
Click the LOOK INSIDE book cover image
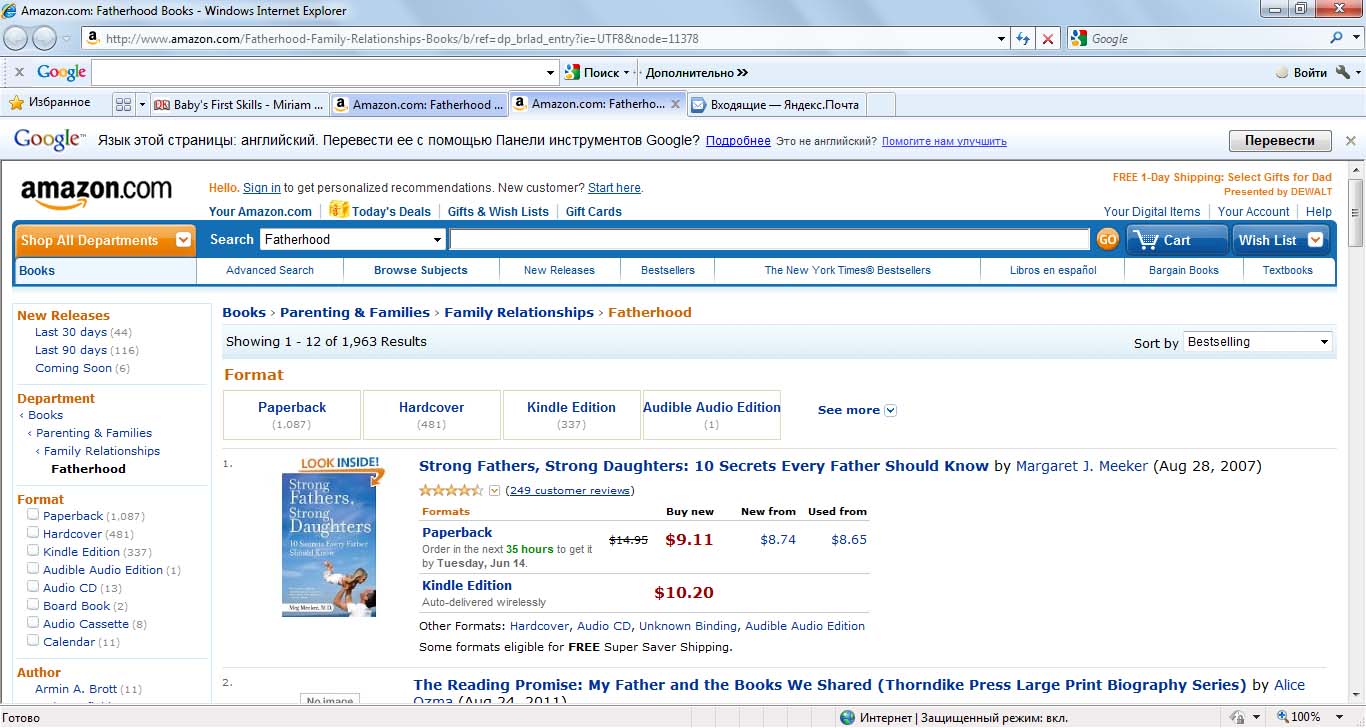(x=329, y=537)
